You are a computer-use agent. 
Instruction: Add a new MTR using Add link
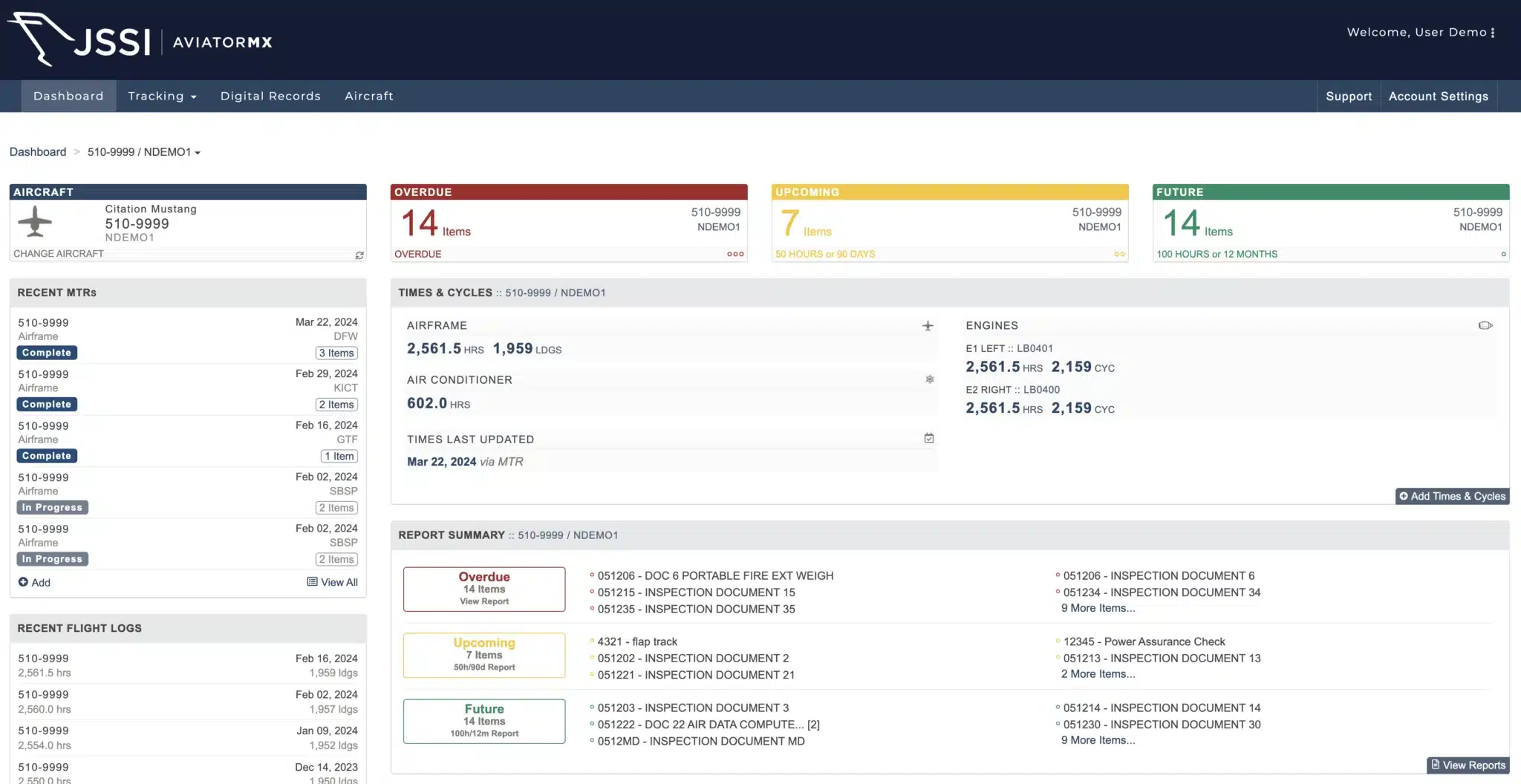[34, 583]
